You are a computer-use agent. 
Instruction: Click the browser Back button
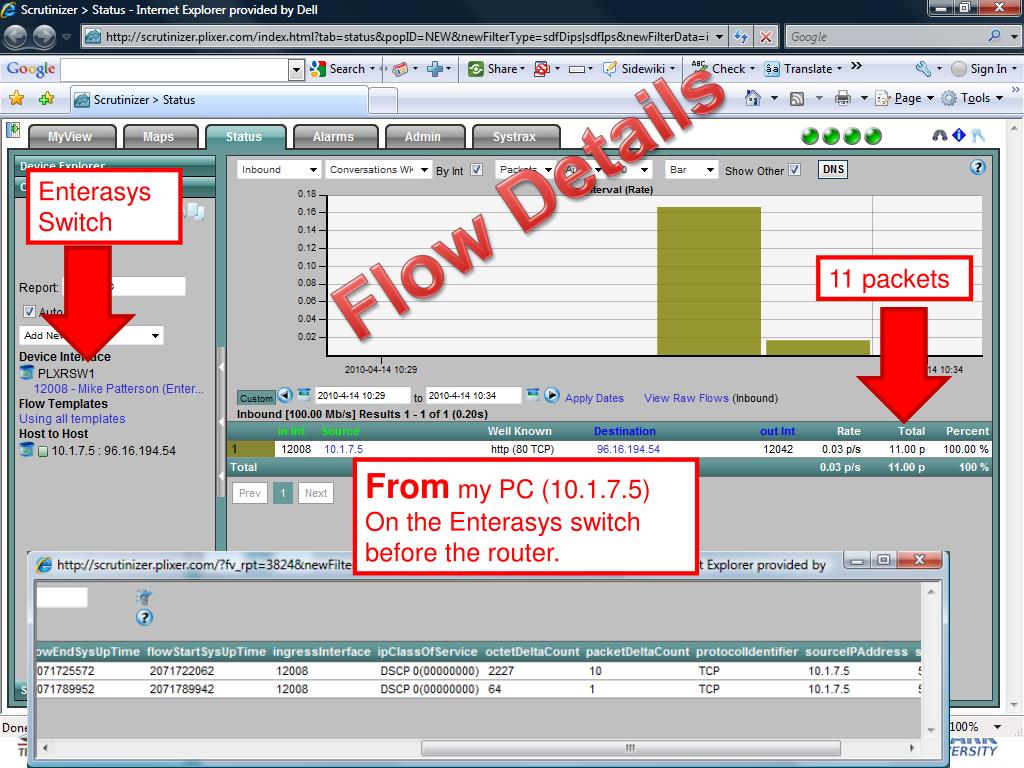coord(16,37)
